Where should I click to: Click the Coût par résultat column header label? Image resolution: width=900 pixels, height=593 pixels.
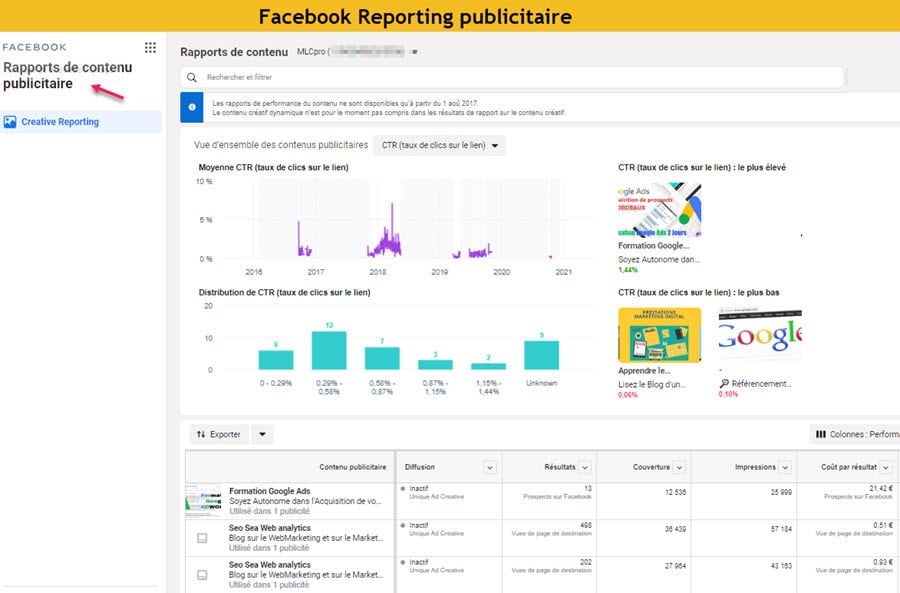pyautogui.click(x=849, y=467)
